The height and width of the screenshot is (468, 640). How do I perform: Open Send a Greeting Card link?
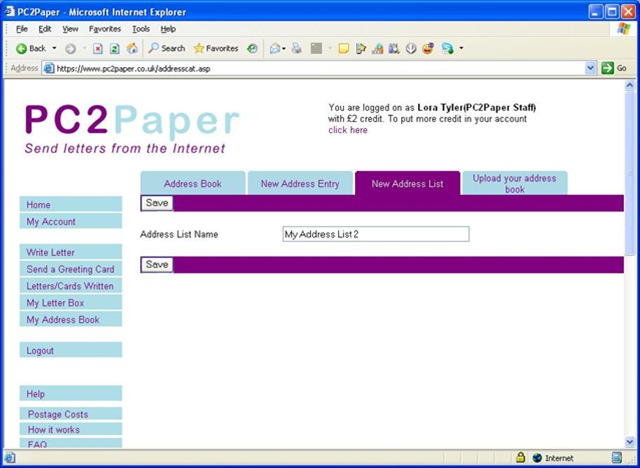click(x=71, y=269)
